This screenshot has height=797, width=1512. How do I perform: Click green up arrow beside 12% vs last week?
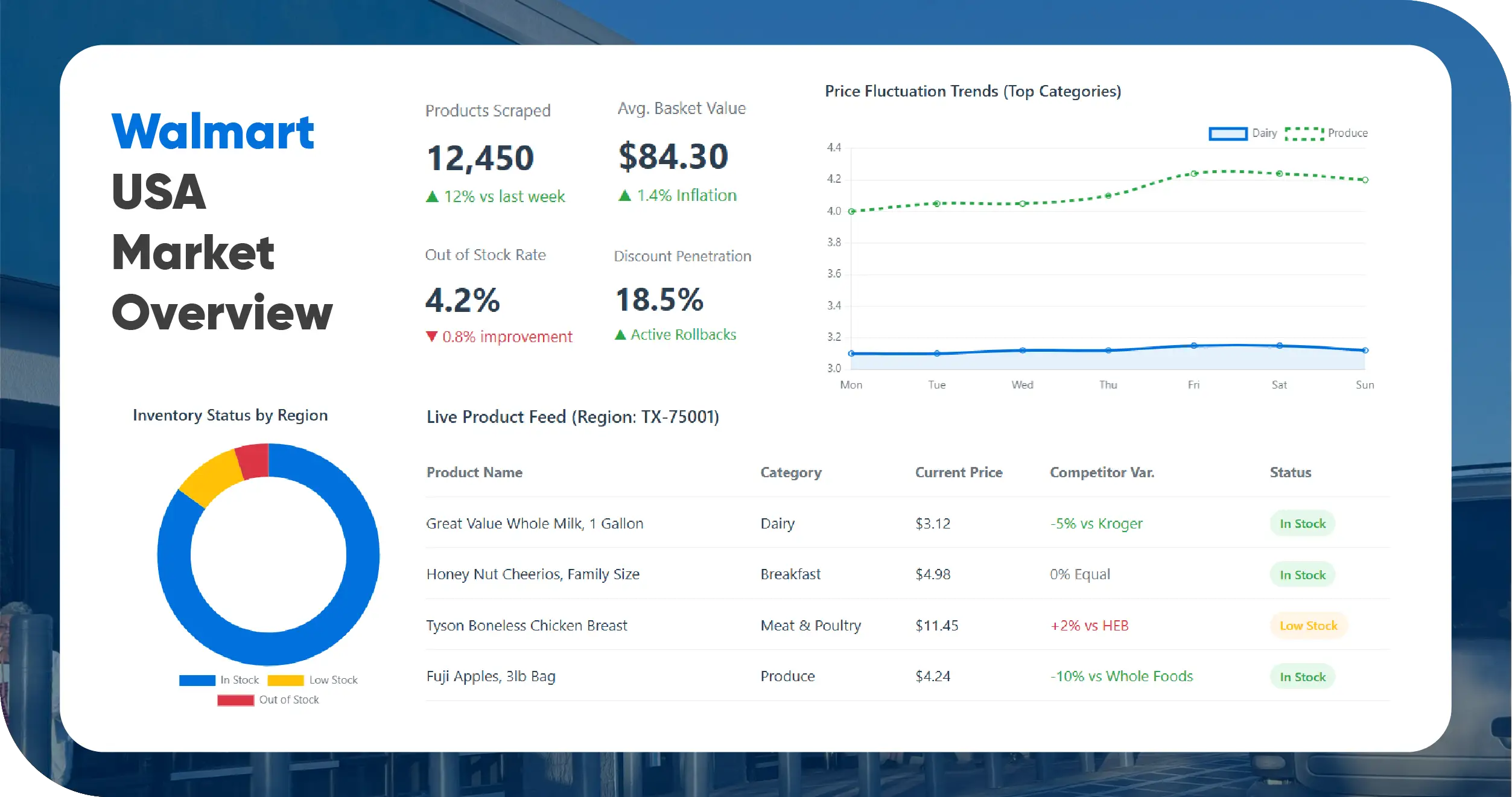[x=432, y=197]
